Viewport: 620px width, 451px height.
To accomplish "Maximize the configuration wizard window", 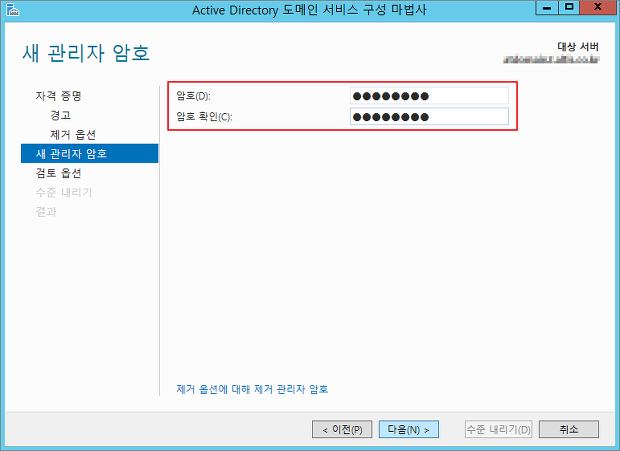I will pyautogui.click(x=569, y=8).
